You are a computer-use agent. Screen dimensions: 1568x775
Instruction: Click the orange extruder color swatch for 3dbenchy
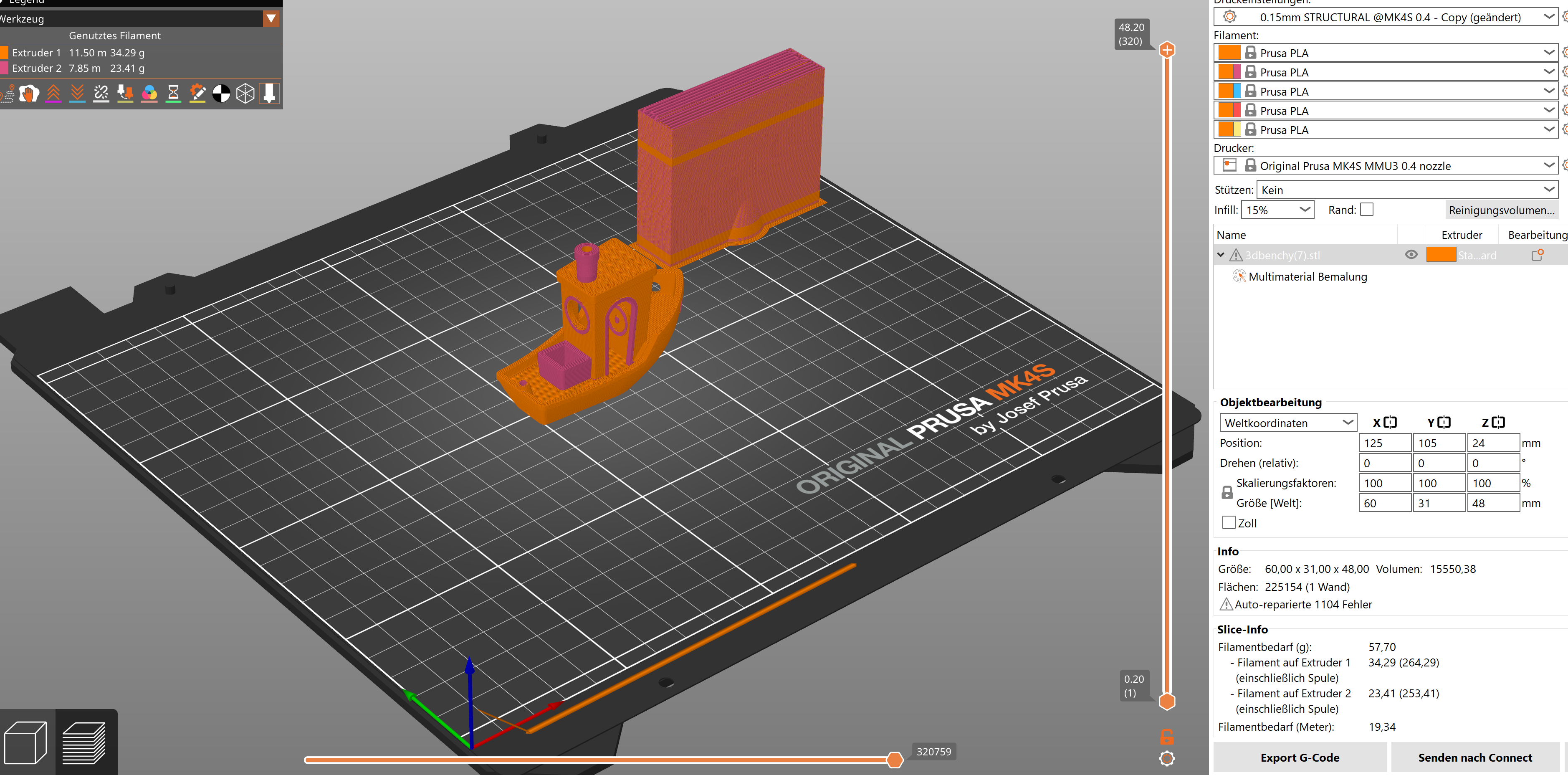click(x=1441, y=255)
